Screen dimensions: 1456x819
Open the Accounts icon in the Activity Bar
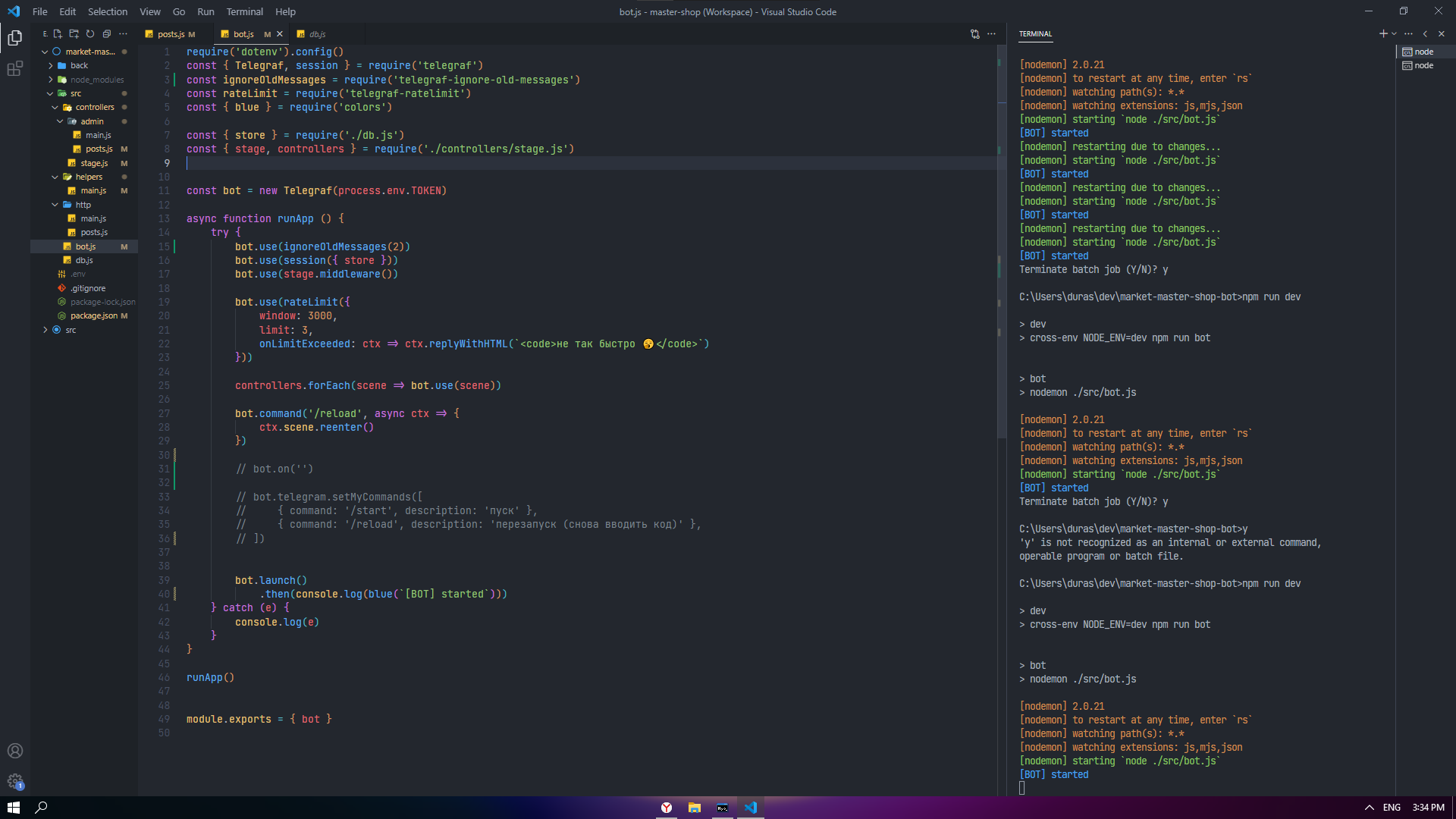click(15, 751)
